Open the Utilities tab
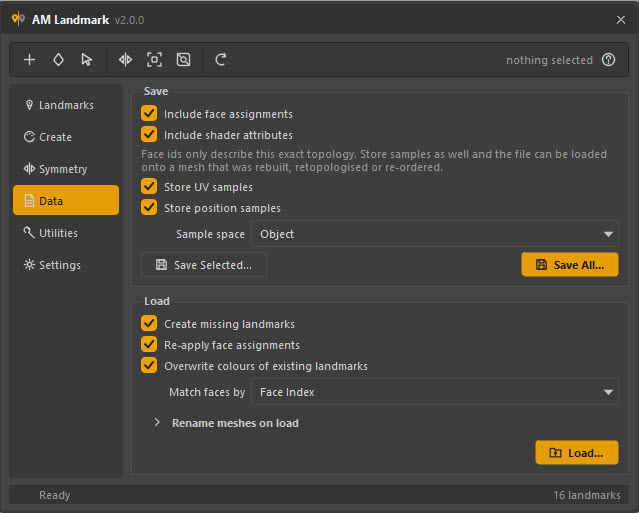Screen dimensions: 639x513 point(66,233)
